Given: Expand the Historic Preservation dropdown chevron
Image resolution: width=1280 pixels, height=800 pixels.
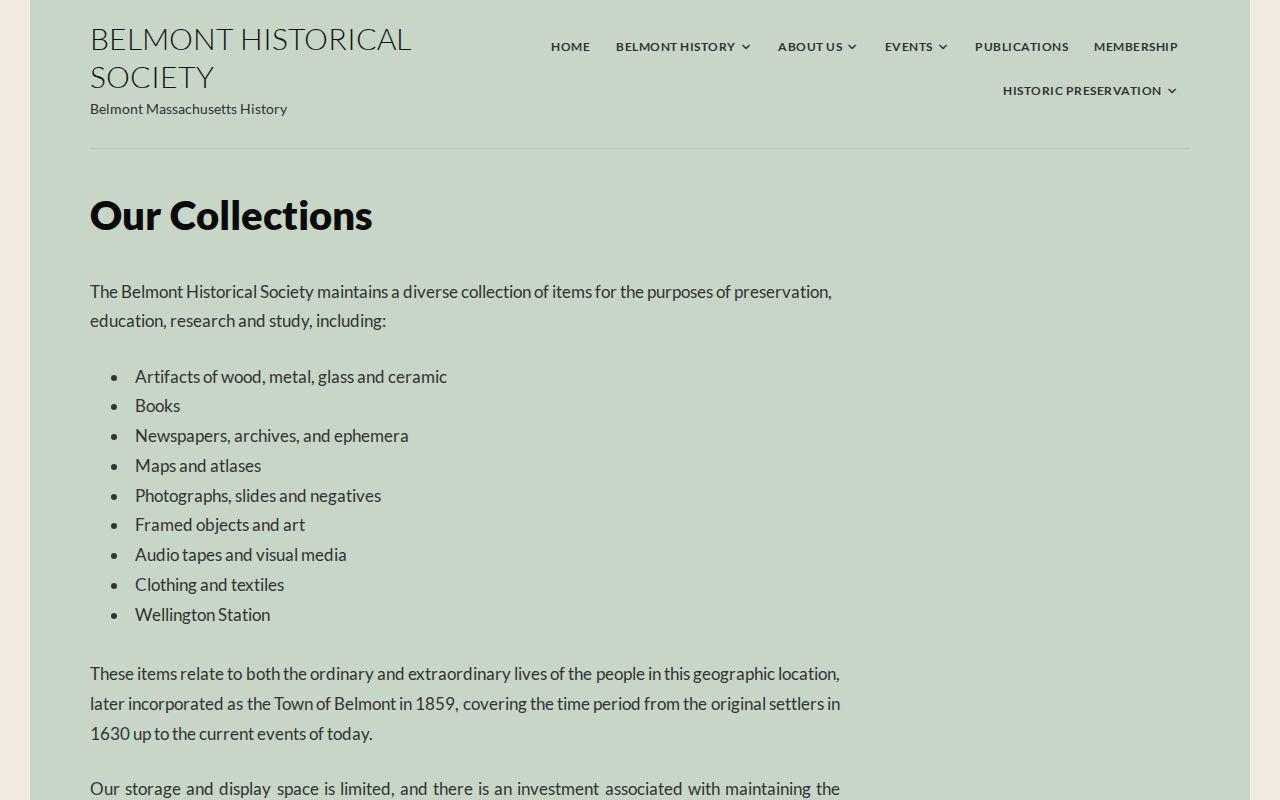Looking at the screenshot, I should (x=1172, y=91).
